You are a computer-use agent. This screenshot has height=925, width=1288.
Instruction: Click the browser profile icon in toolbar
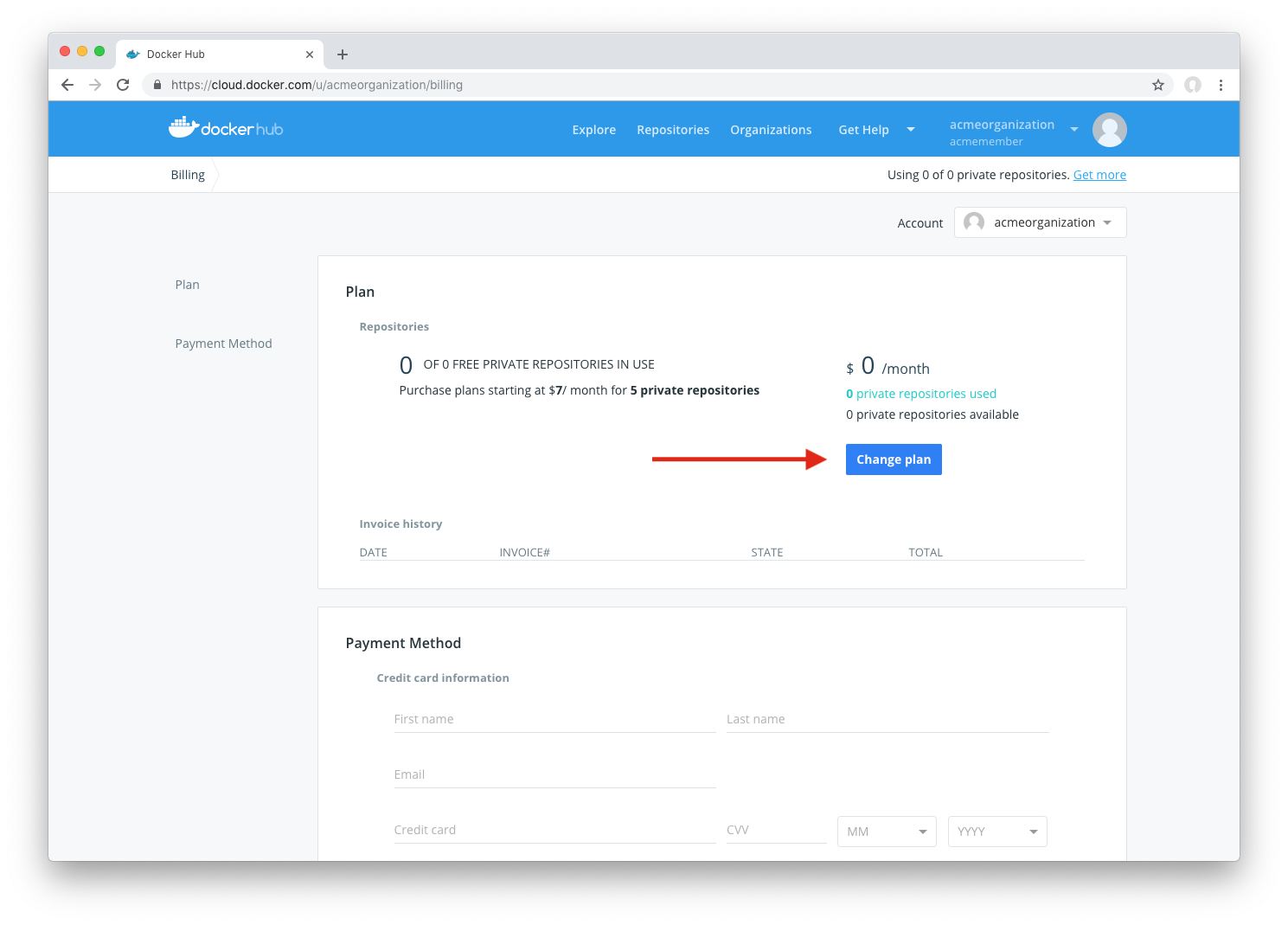click(x=1193, y=85)
